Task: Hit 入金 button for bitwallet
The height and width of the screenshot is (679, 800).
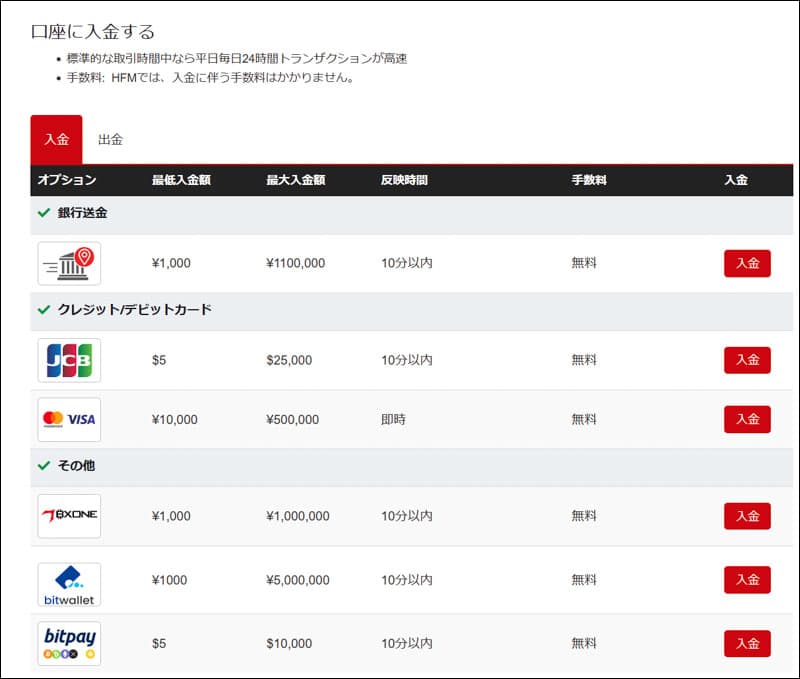Action: 747,580
